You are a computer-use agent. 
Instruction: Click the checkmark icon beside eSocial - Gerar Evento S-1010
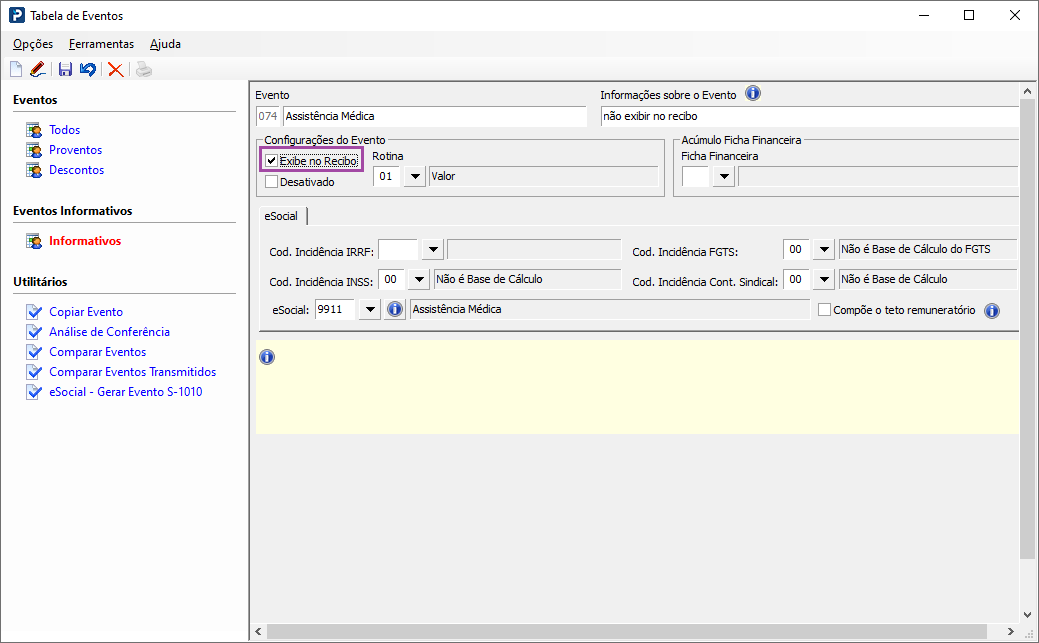[x=34, y=392]
